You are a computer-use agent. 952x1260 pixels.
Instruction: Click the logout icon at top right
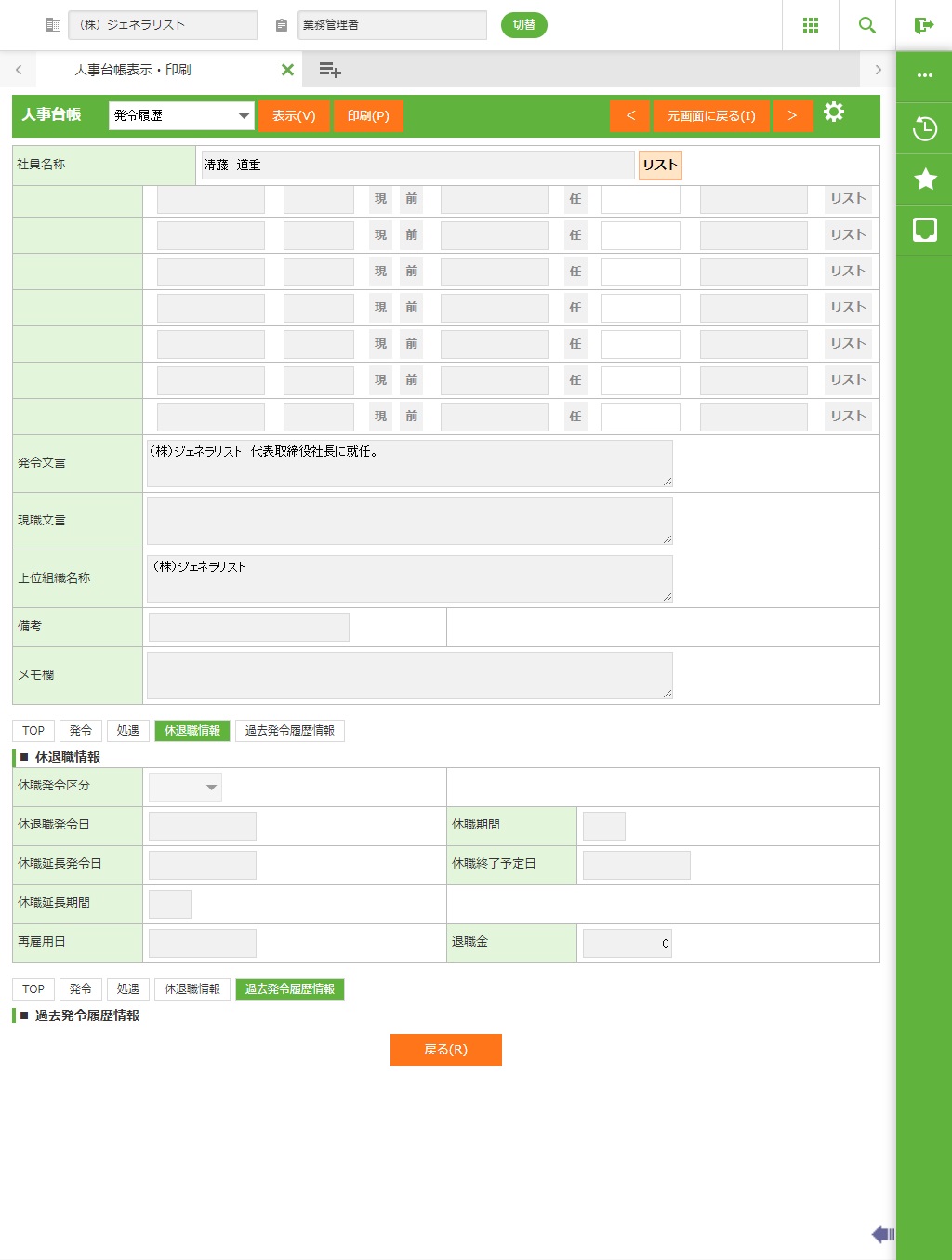(x=923, y=25)
